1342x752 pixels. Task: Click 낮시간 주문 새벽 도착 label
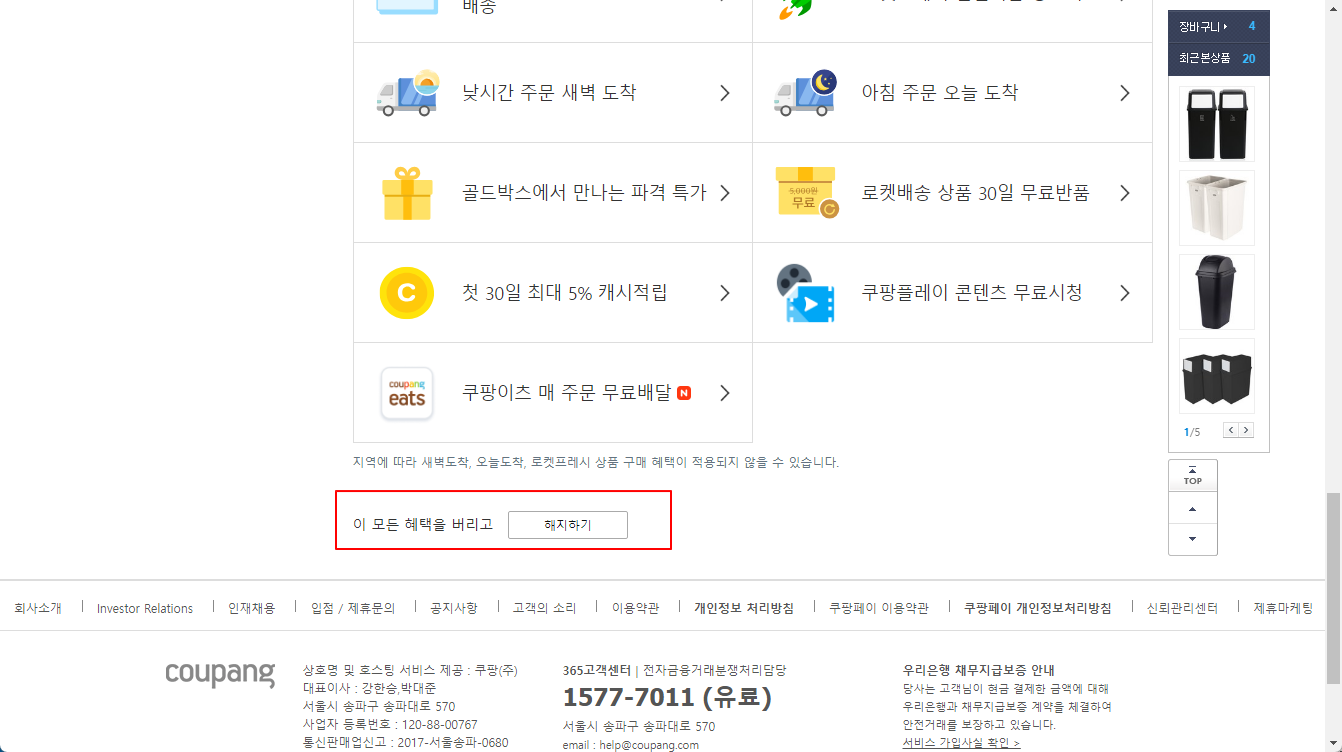(549, 93)
